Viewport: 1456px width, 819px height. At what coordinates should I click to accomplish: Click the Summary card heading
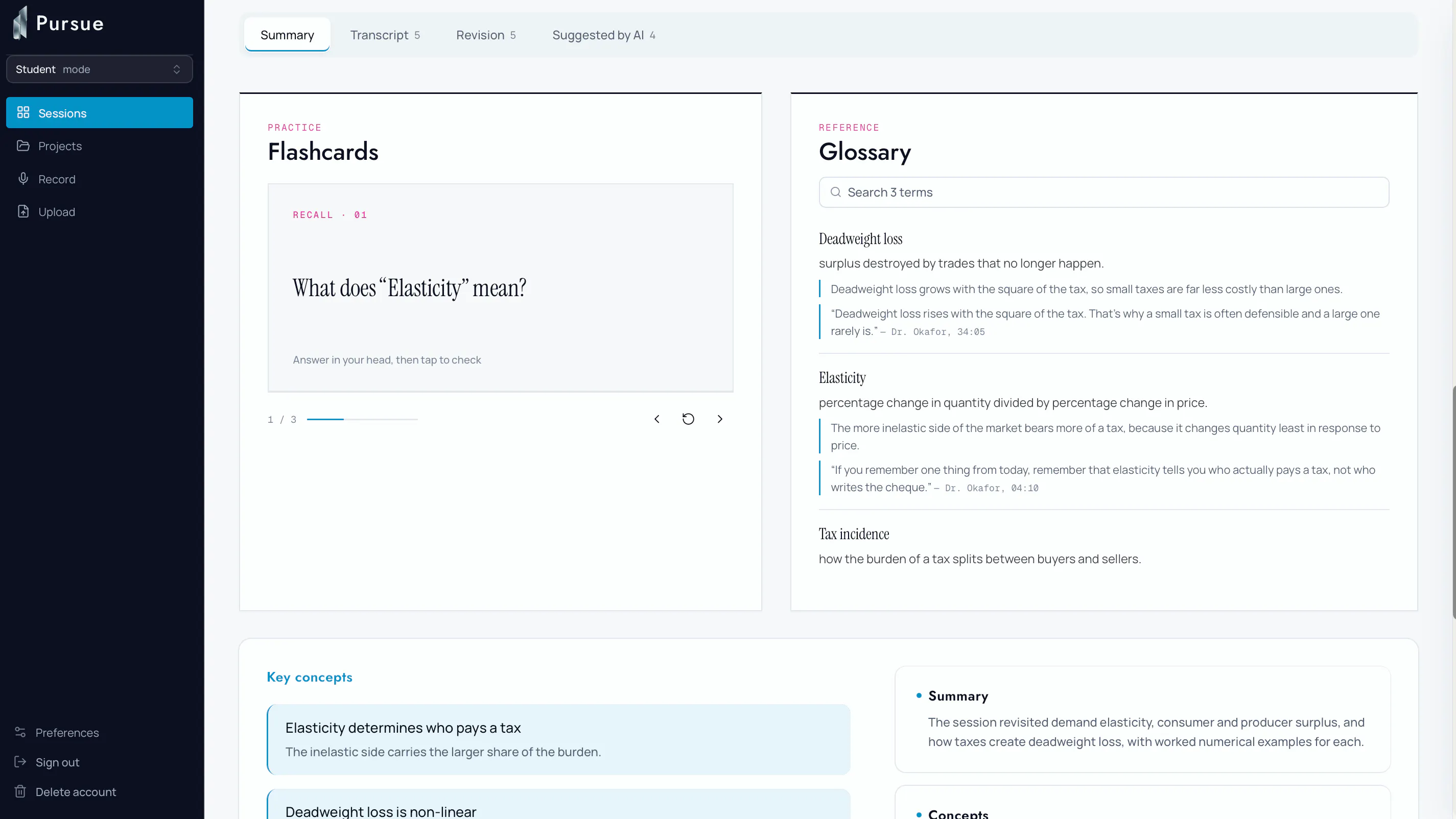(958, 696)
